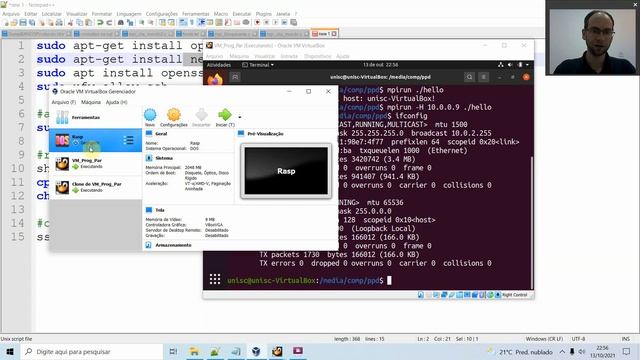Toggle Notepad++ show all characters icon
640x360 pixels.
pyautogui.click(x=192, y=22)
